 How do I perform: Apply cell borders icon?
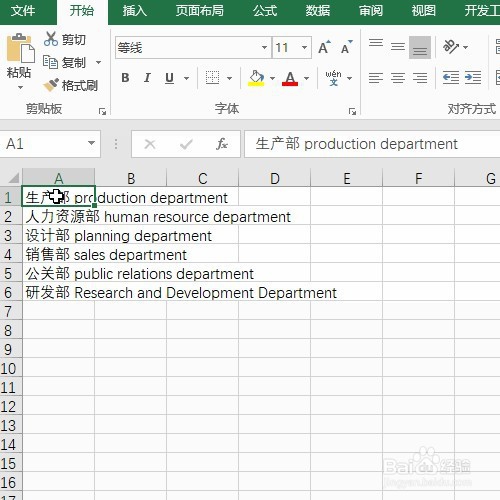[x=212, y=78]
